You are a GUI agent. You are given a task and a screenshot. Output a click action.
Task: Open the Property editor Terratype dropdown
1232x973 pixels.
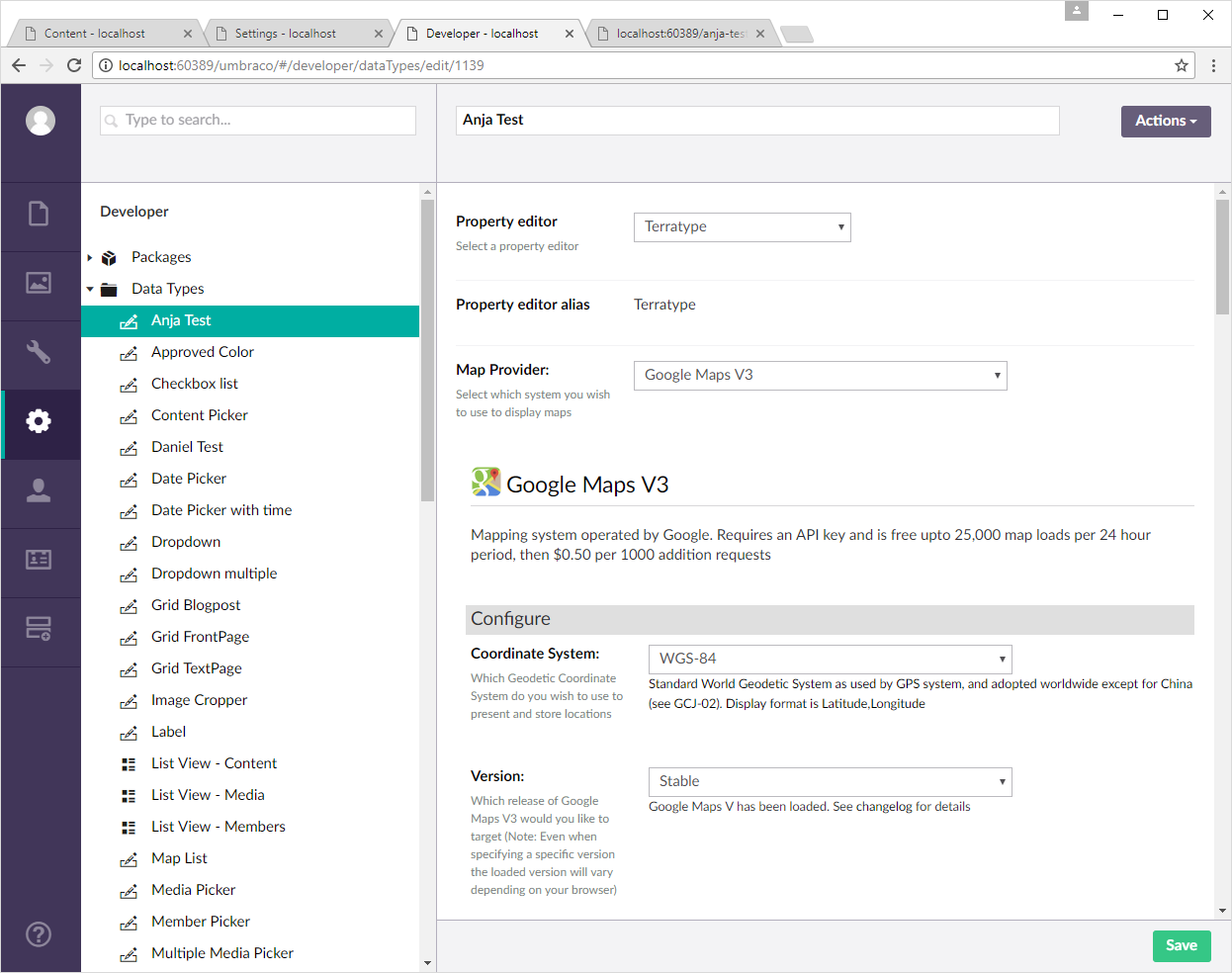tap(743, 227)
